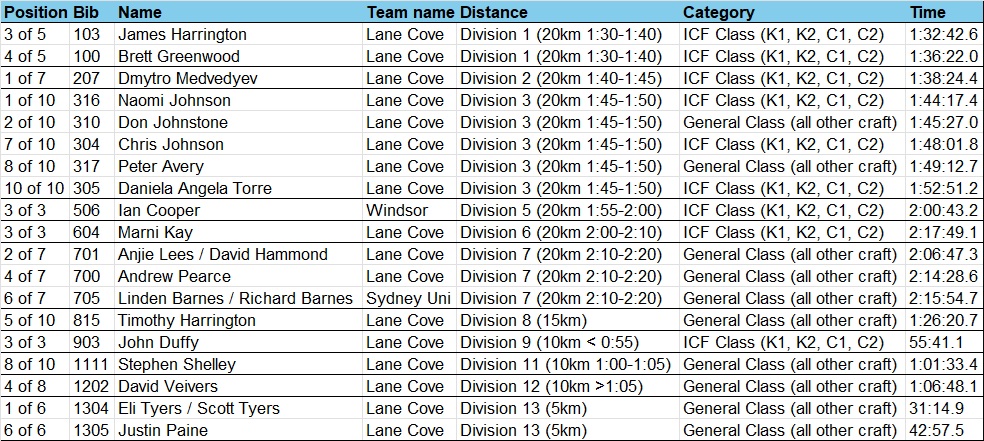
Task: Select the Eli Tyers / Scott Tyers cell
Action: click(x=238, y=408)
